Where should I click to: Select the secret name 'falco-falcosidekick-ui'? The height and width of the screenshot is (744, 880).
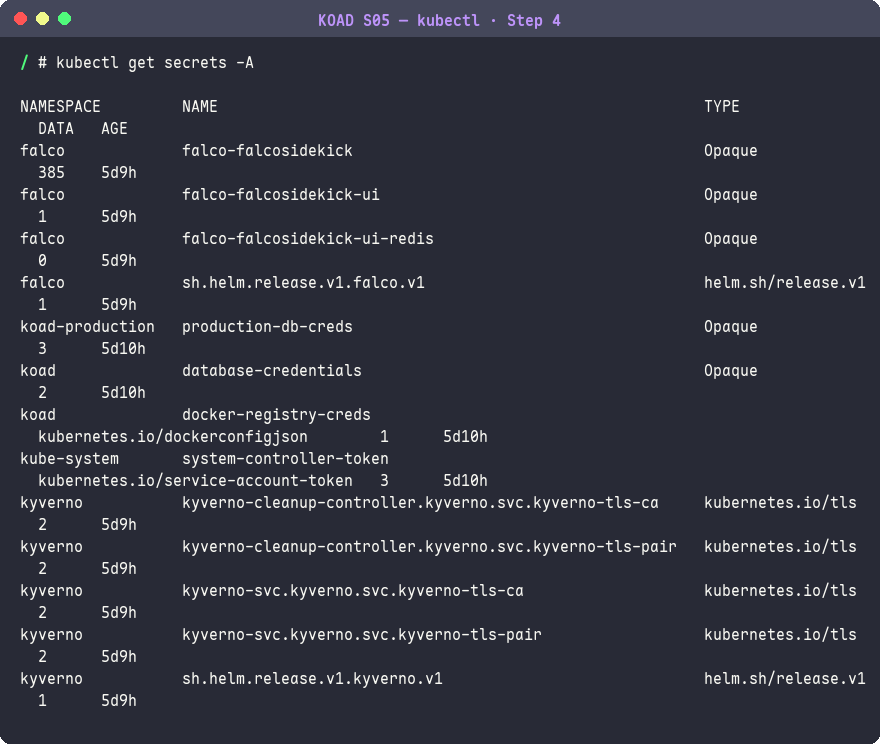click(x=281, y=195)
